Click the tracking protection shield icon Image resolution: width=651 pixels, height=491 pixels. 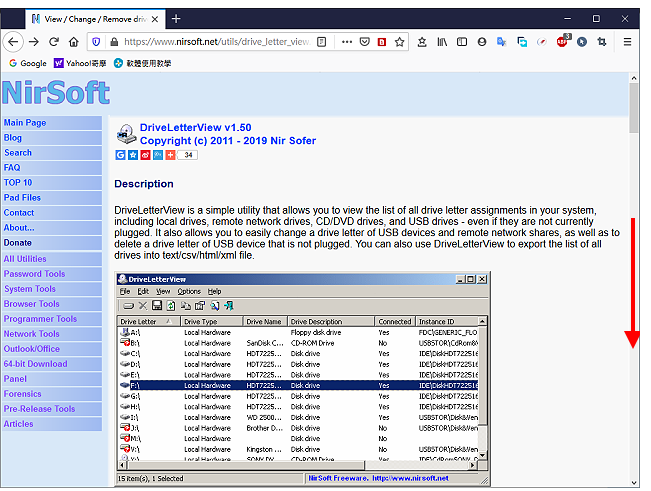[x=96, y=42]
